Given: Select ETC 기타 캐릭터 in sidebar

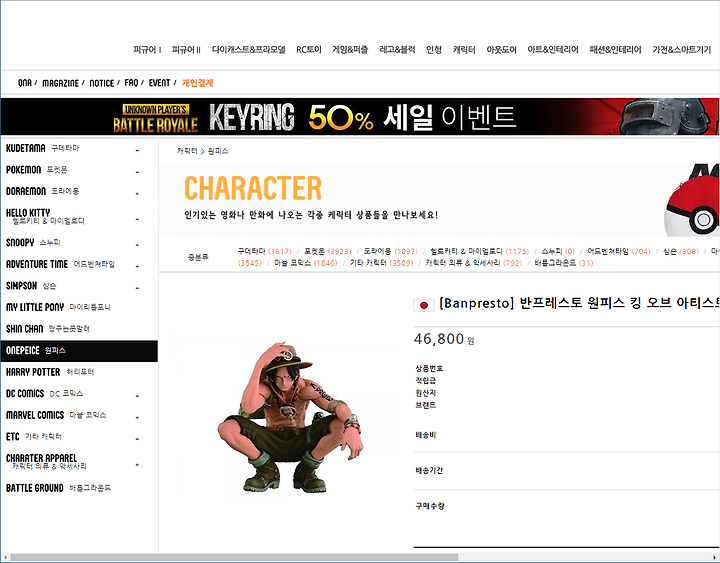Looking at the screenshot, I should (x=34, y=437).
